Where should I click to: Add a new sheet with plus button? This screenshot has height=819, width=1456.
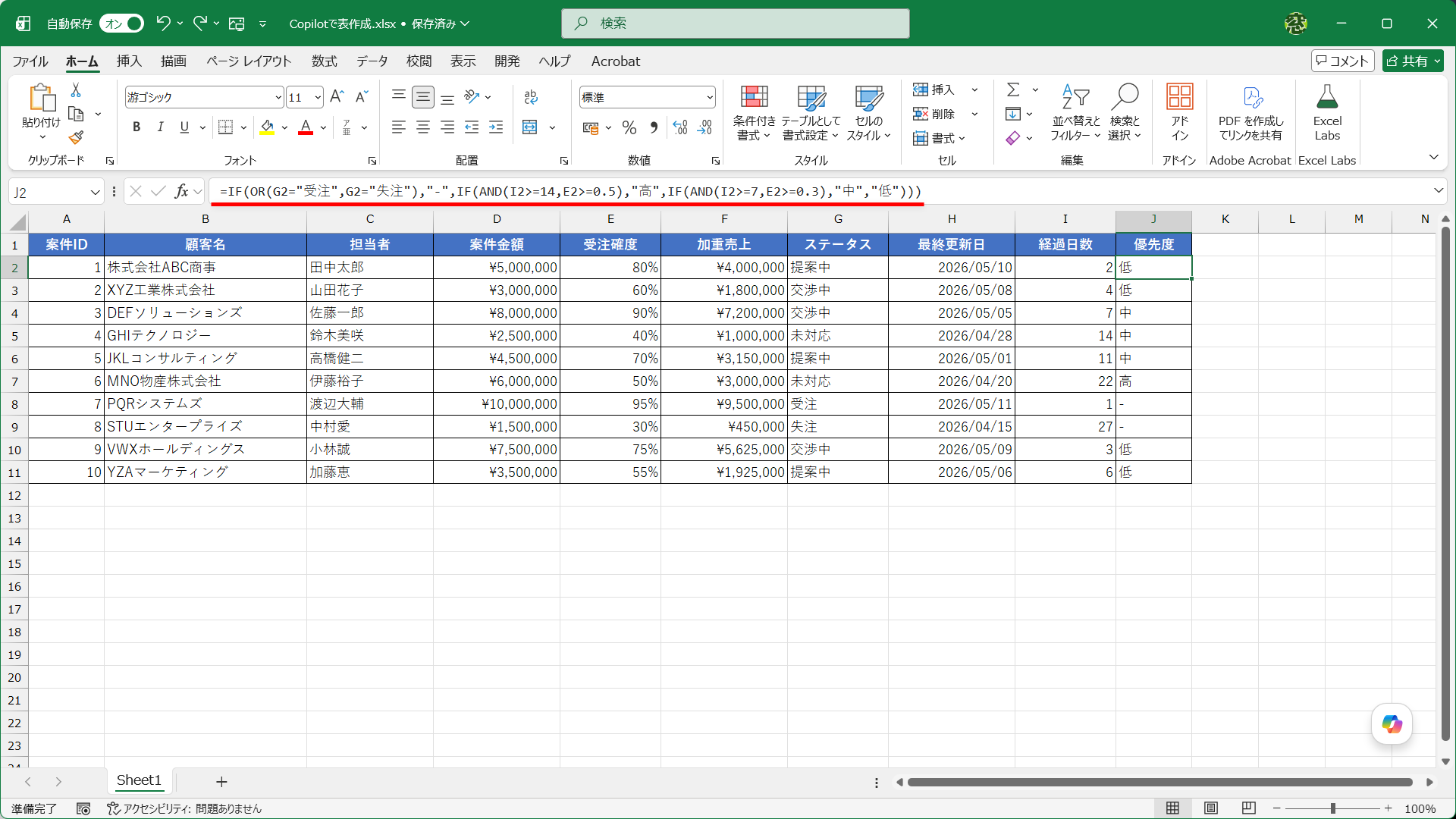coord(221,781)
